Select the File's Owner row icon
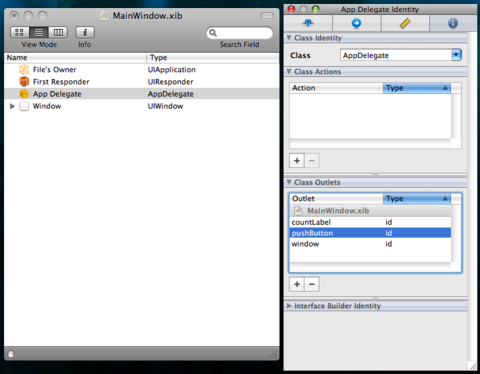The width and height of the screenshot is (480, 374). click(24, 69)
